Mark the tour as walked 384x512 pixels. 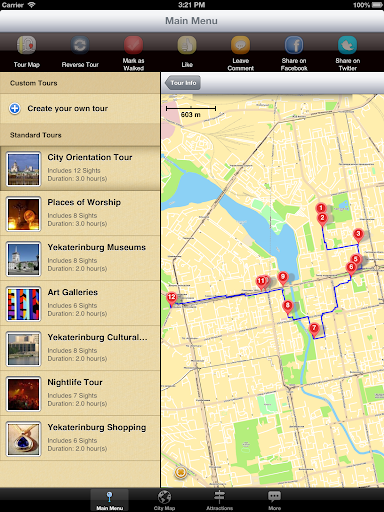coord(133,45)
